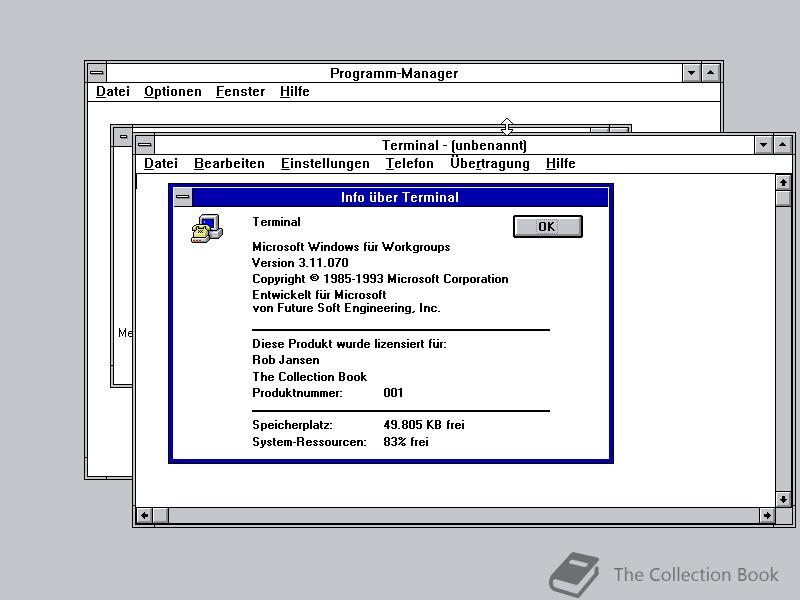The height and width of the screenshot is (600, 800).
Task: Open Übertragung menu in Terminal
Action: tap(490, 163)
